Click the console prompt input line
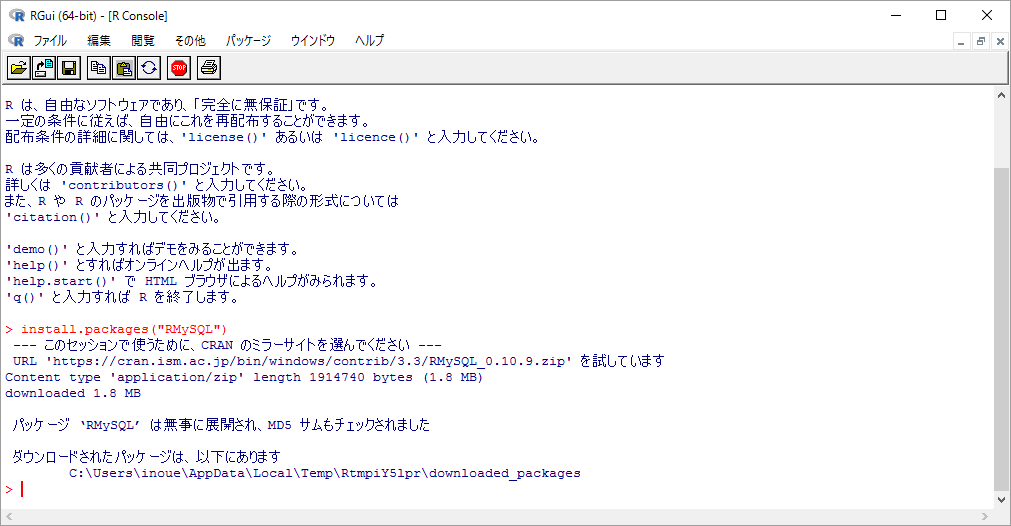The image size is (1011, 526). point(496,489)
